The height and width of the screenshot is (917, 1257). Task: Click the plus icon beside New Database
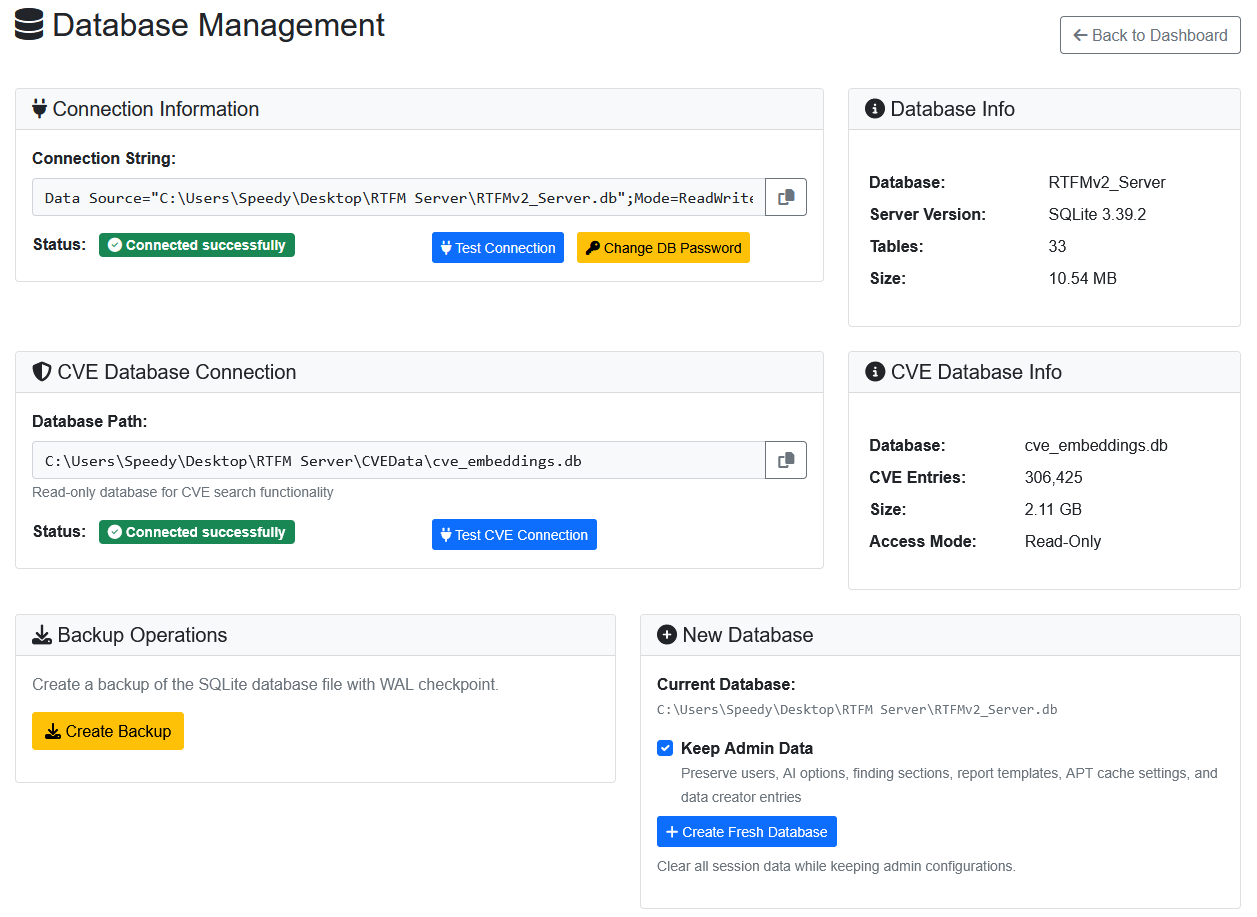tap(667, 635)
